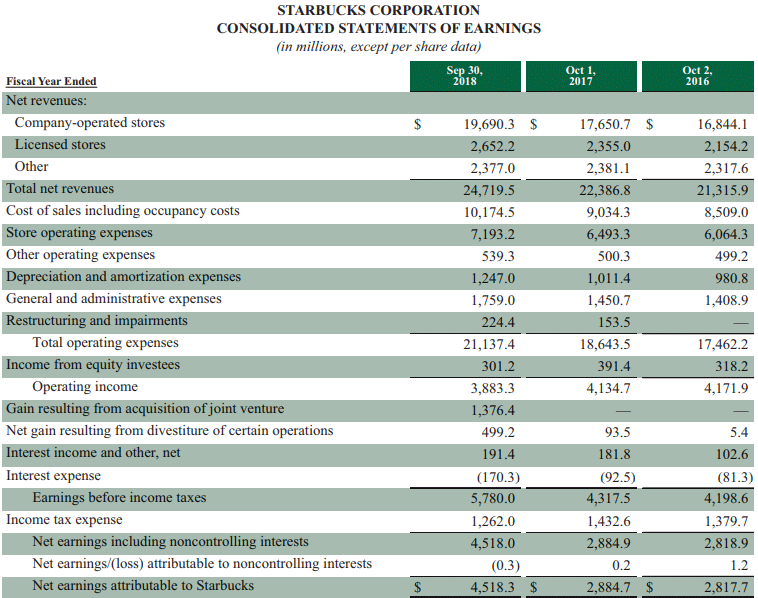Select 'Depreciation and amortization expenses' label
Screen dimensions: 758x598
pos(123,277)
